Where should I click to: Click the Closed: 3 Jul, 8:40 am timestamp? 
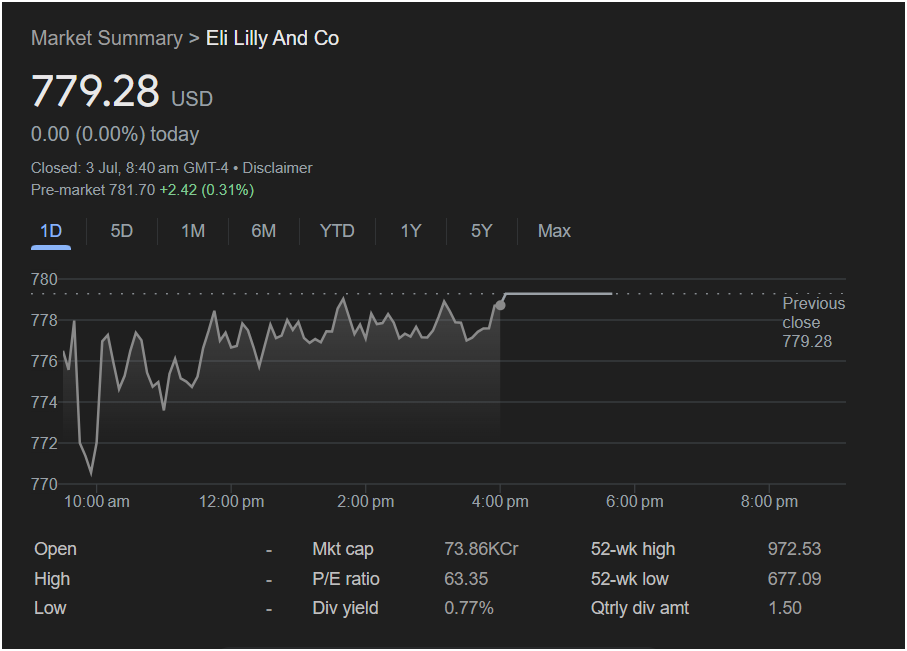pos(130,168)
